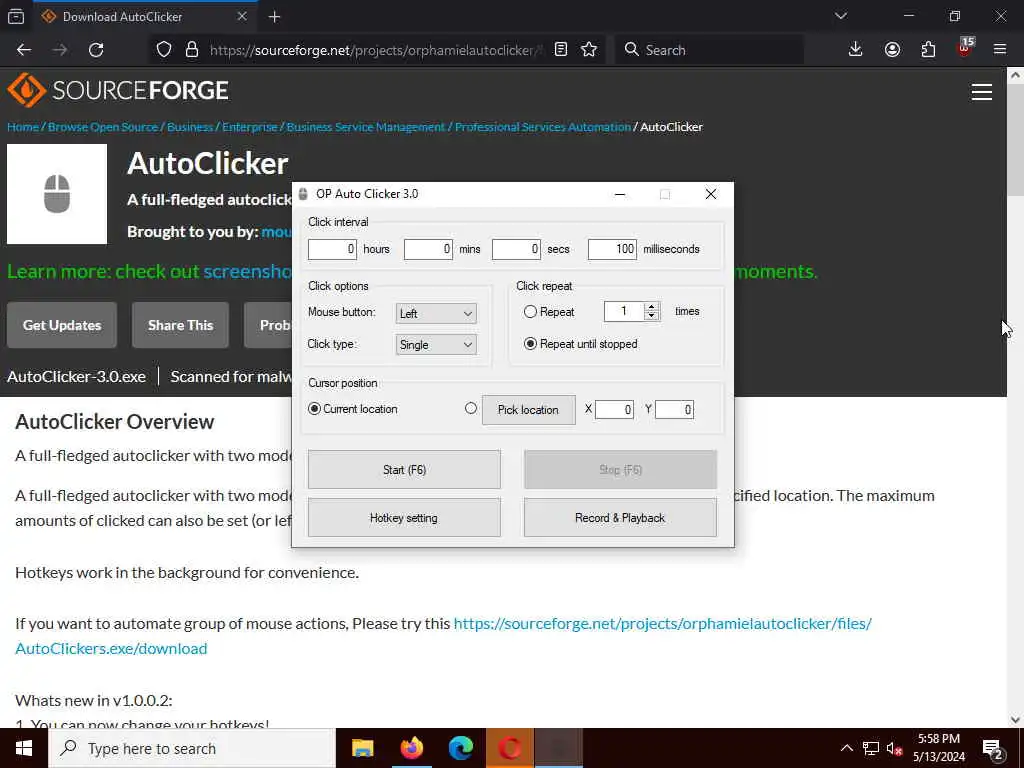Open Microsoft Edge from the taskbar
This screenshot has height=768, width=1024.
click(461, 748)
